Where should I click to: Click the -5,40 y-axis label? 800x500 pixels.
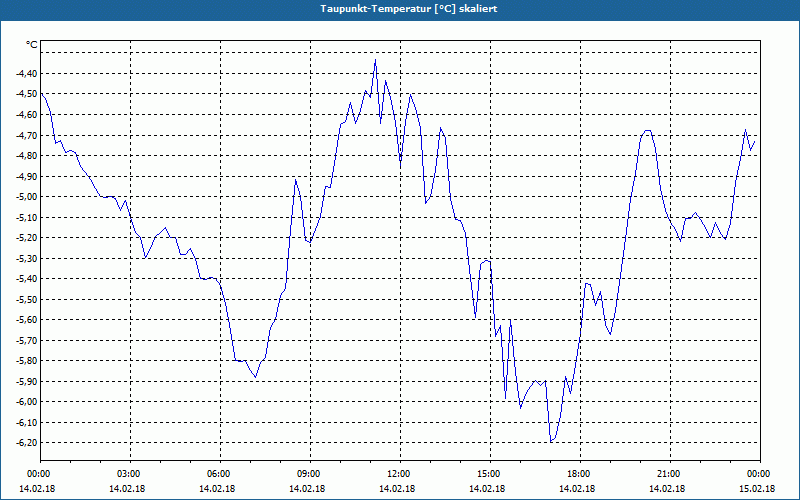click(27, 279)
